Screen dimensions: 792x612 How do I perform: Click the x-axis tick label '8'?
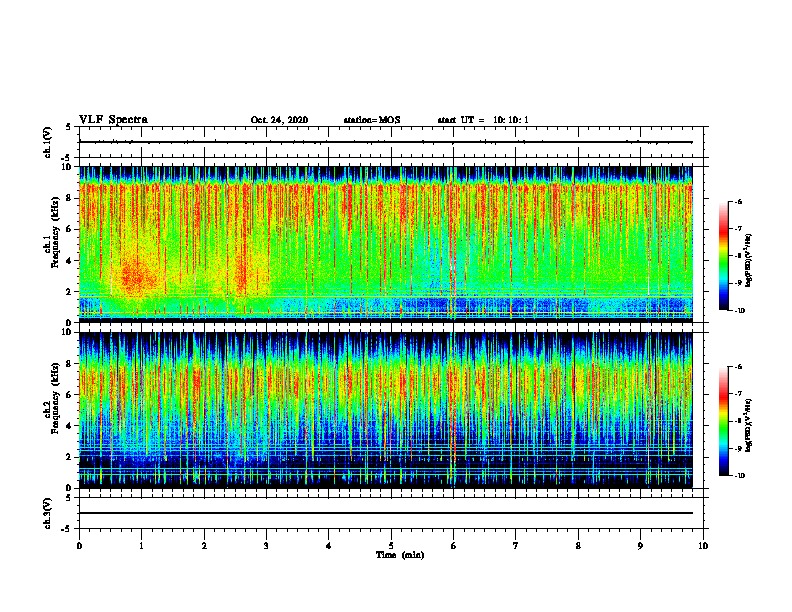pyautogui.click(x=578, y=546)
